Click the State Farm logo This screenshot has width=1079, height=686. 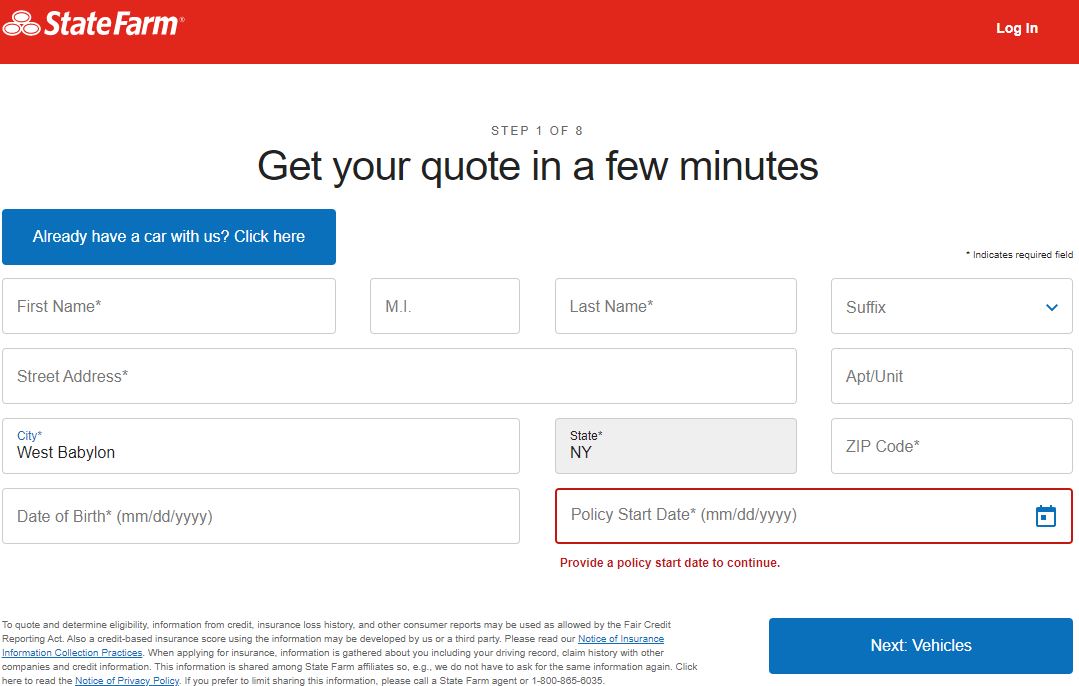click(93, 24)
